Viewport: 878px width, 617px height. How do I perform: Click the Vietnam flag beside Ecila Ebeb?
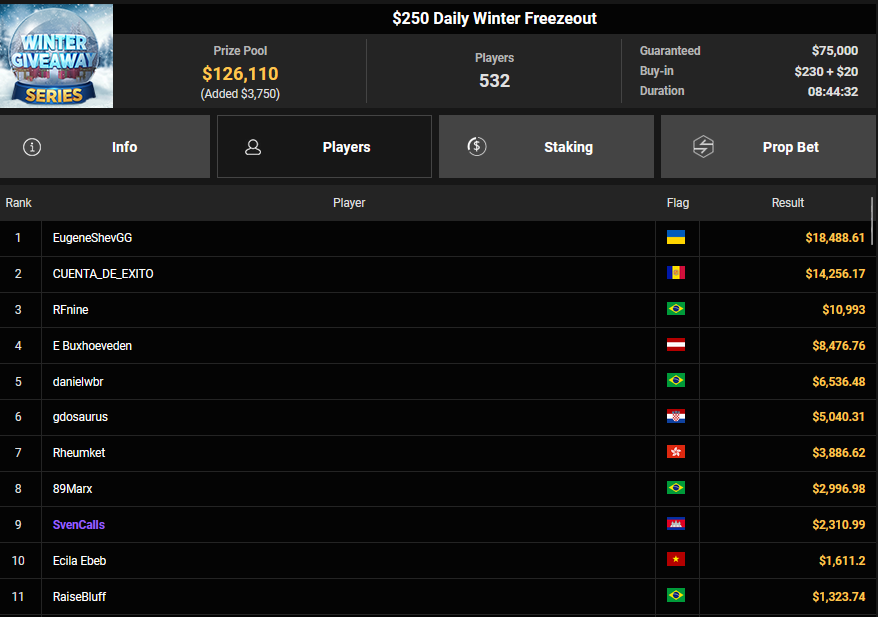tap(676, 561)
